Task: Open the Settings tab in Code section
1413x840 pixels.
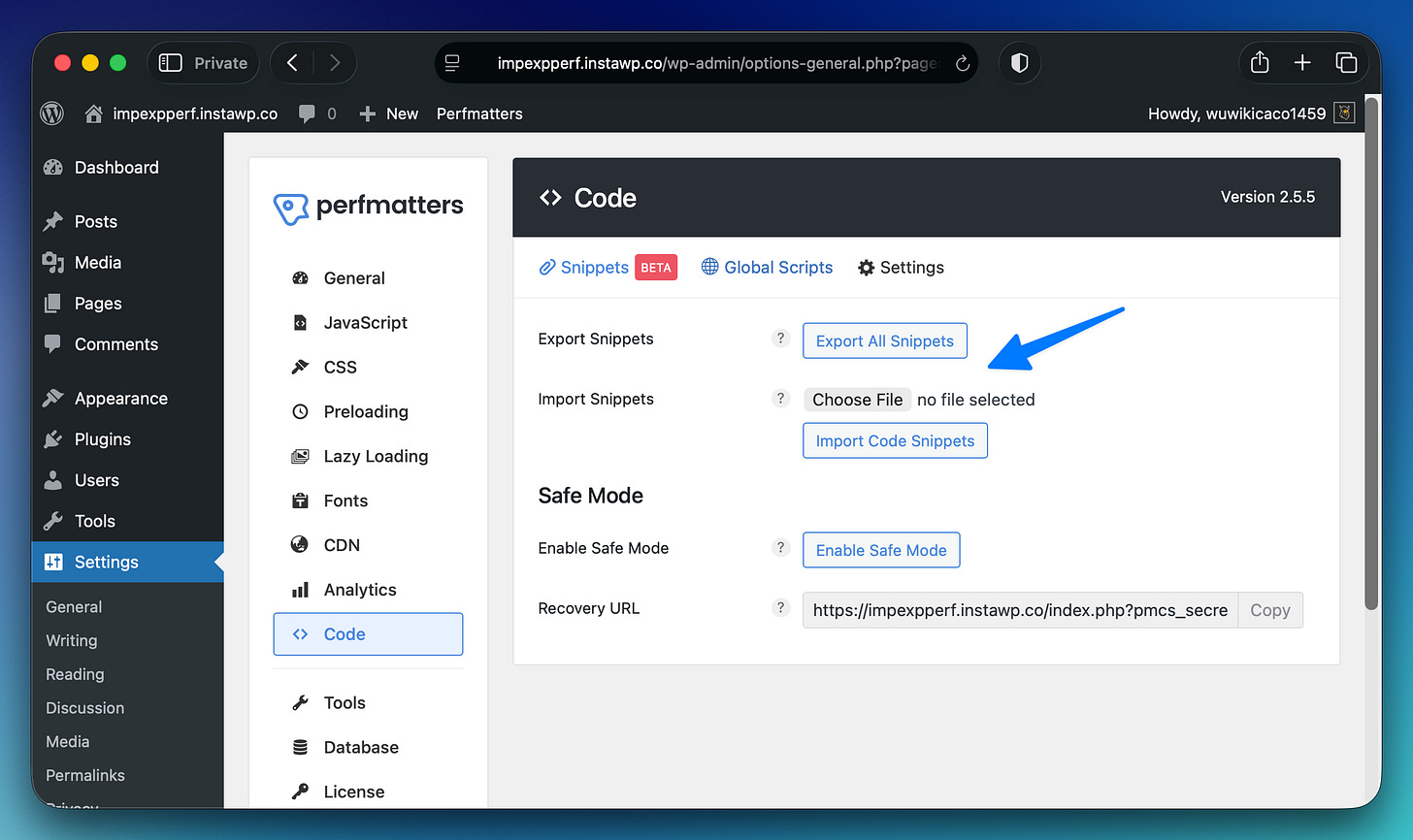Action: pos(901,267)
